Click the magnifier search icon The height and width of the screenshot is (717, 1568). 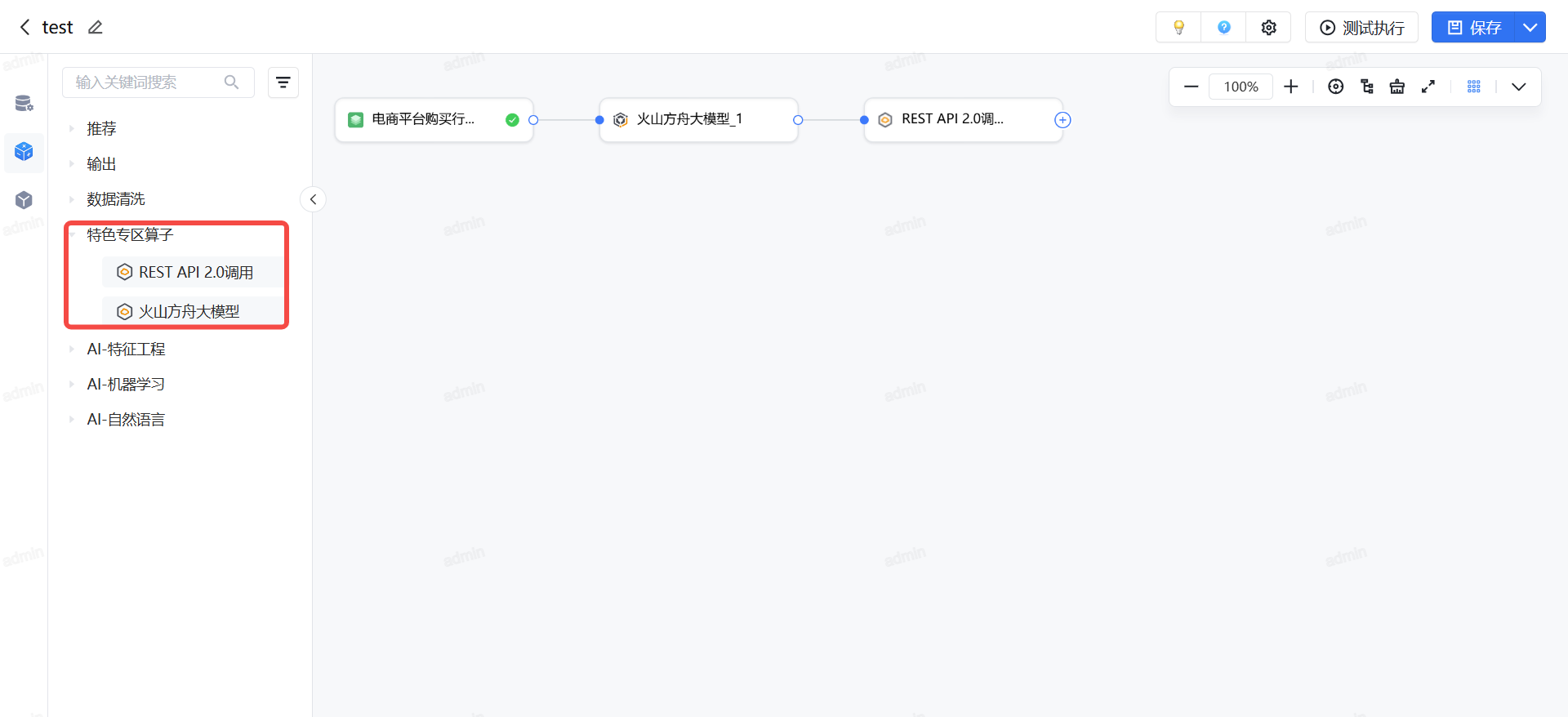pyautogui.click(x=232, y=82)
